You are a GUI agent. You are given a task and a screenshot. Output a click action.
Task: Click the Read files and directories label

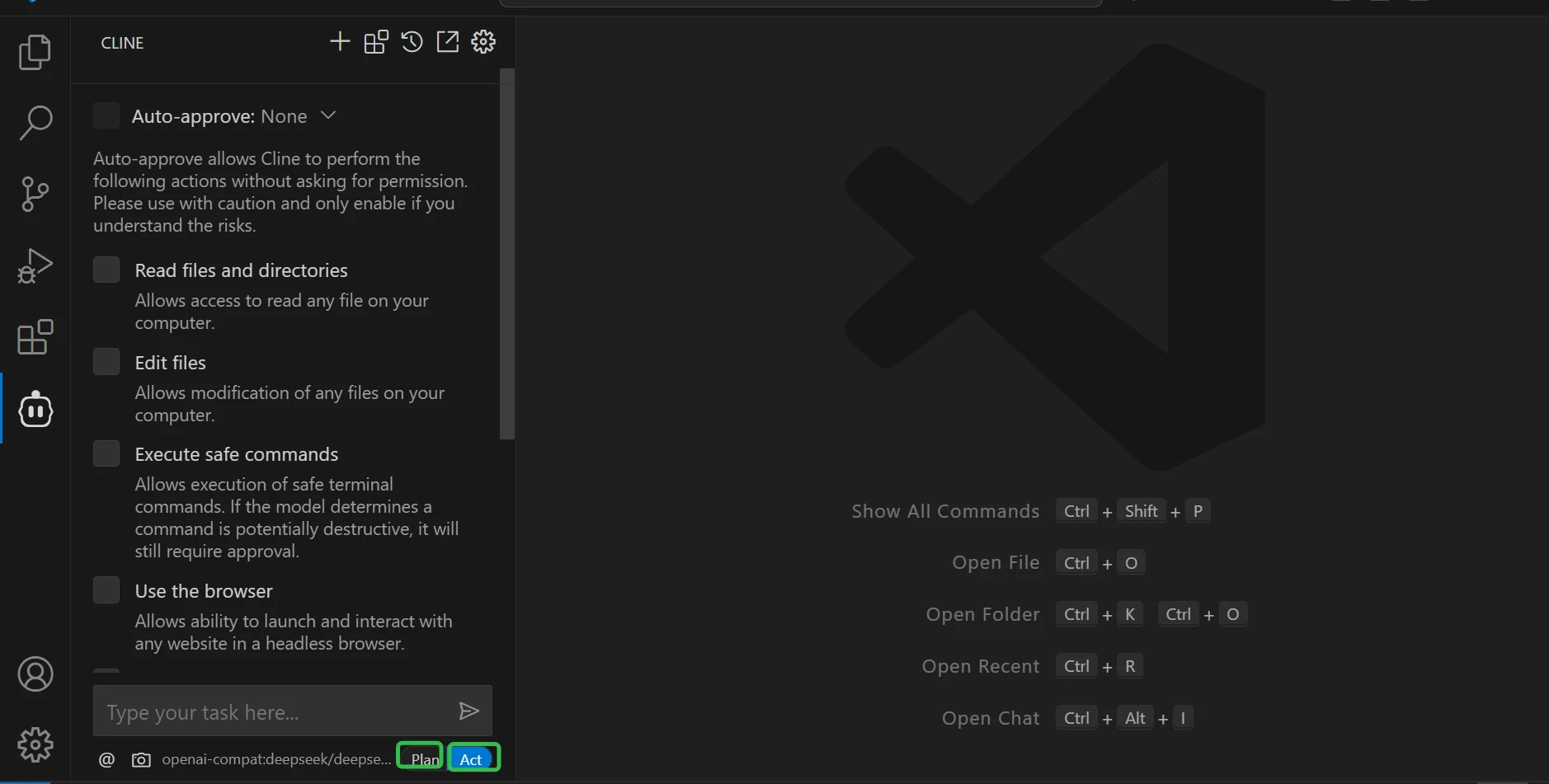coord(241,270)
